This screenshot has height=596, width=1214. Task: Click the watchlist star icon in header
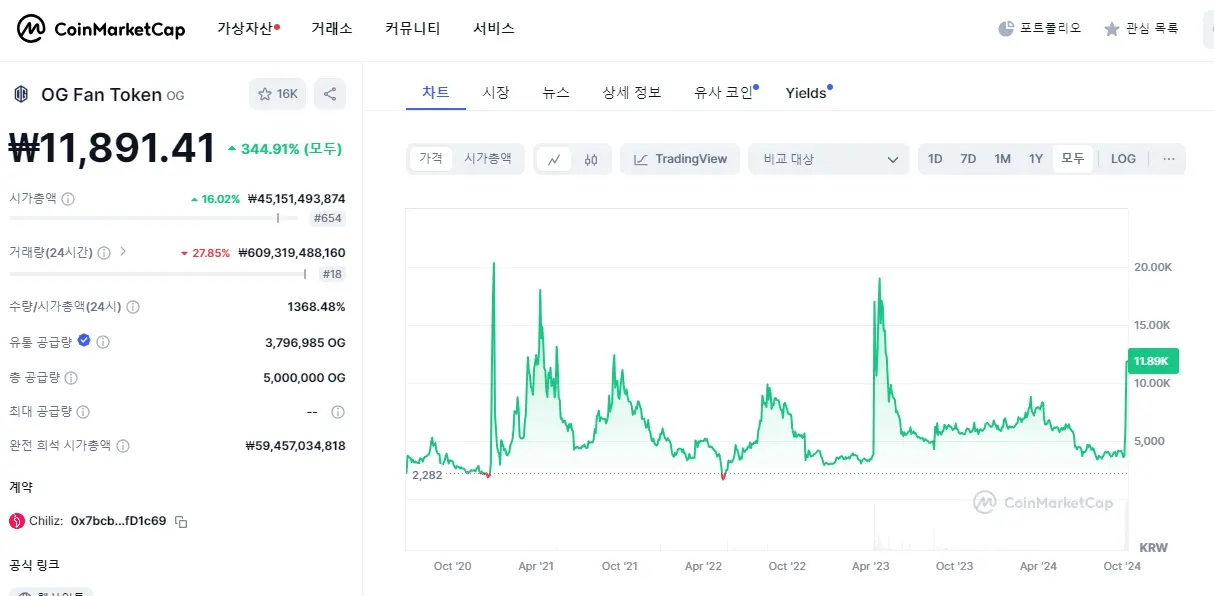click(1111, 29)
